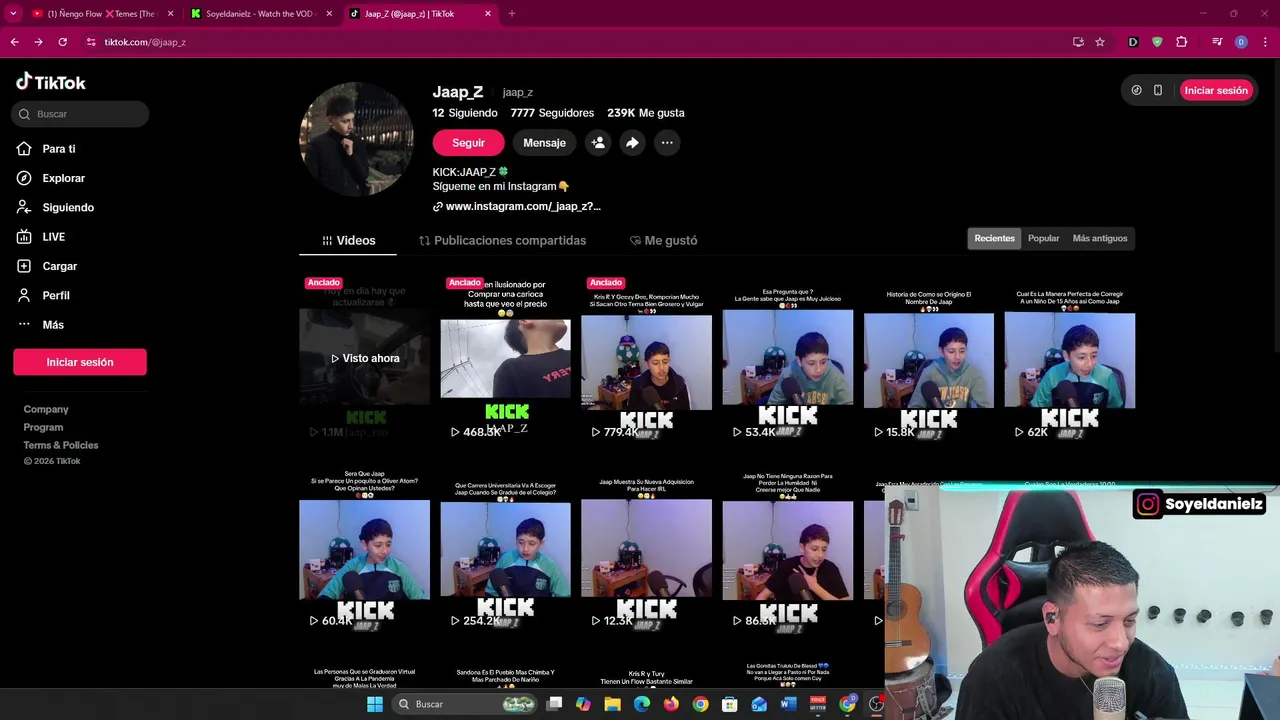
Task: Select Recientes sort option
Action: click(994, 238)
